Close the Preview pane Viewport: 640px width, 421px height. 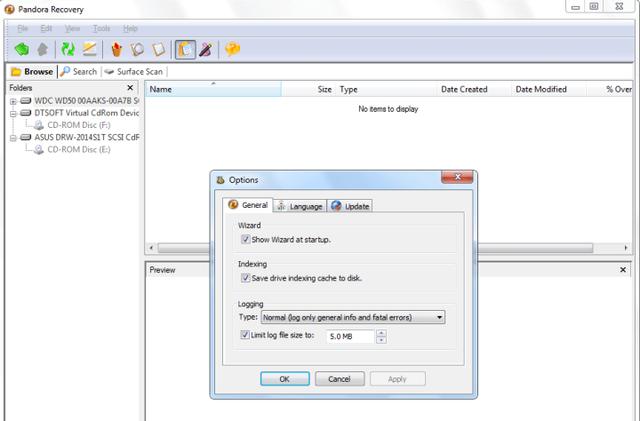(623, 270)
